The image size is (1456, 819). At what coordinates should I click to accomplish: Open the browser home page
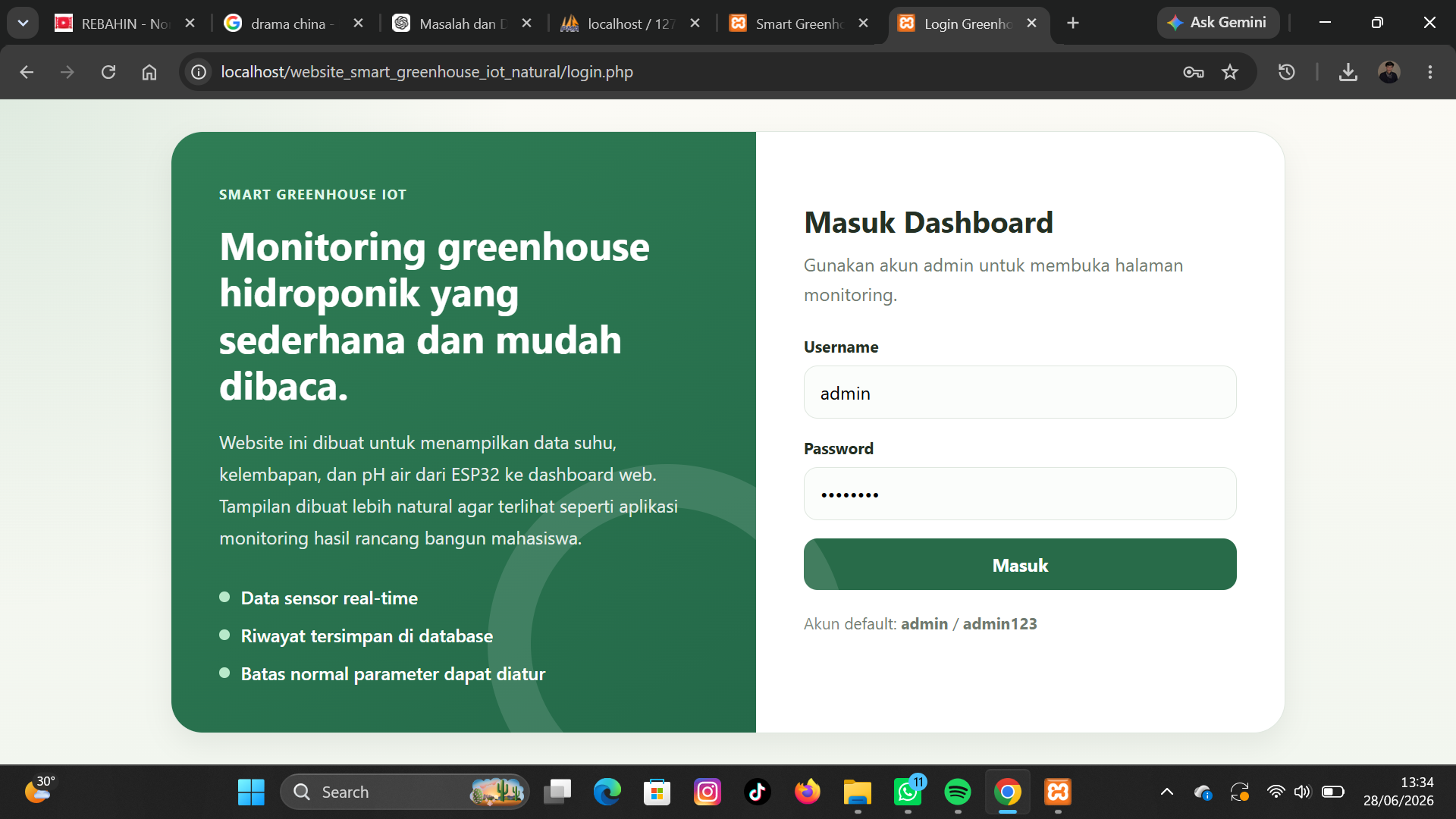tap(149, 72)
